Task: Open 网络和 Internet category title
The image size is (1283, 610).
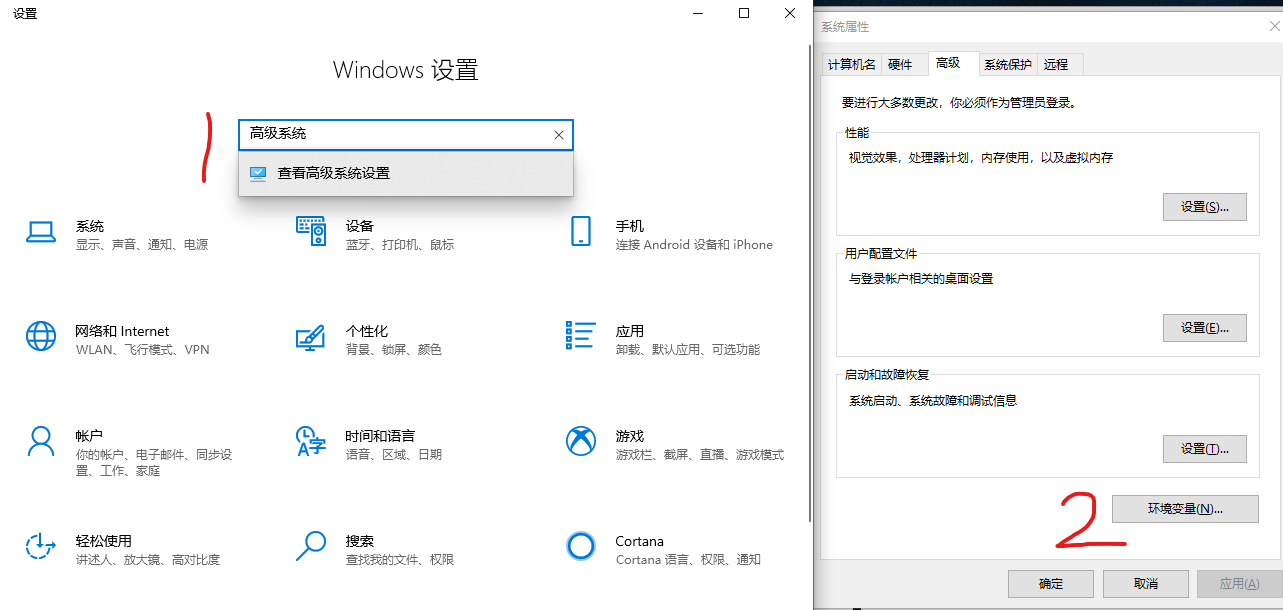Action: coord(123,331)
